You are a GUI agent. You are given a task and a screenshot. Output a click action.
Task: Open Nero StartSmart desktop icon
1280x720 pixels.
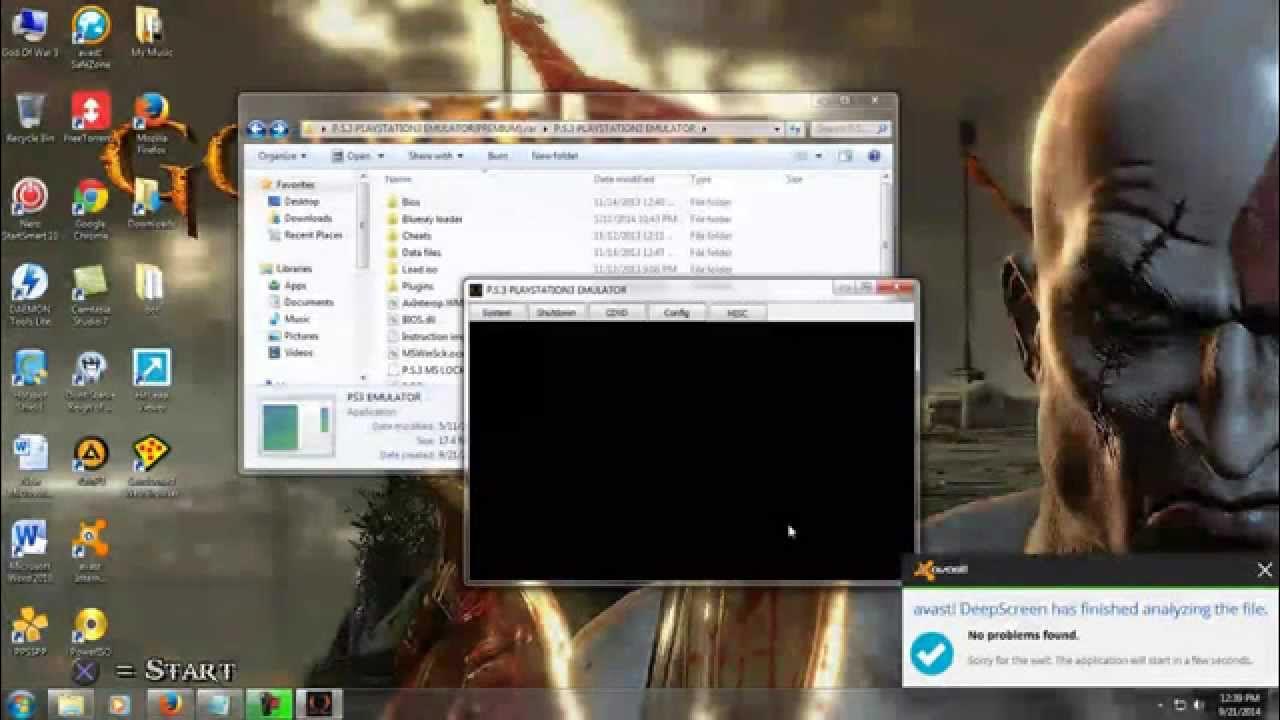[30, 210]
